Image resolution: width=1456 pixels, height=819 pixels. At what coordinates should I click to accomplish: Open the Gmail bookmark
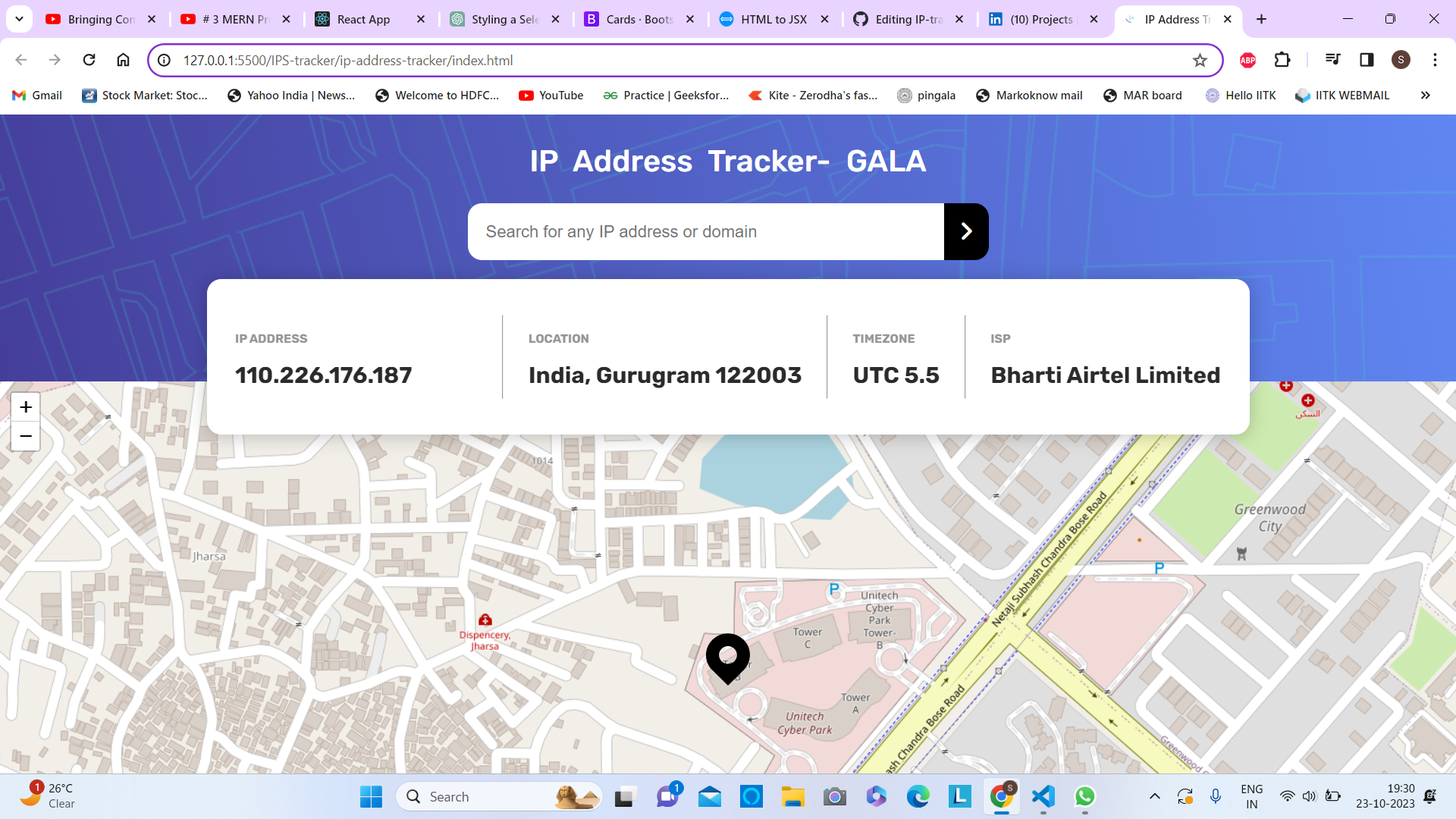36,95
